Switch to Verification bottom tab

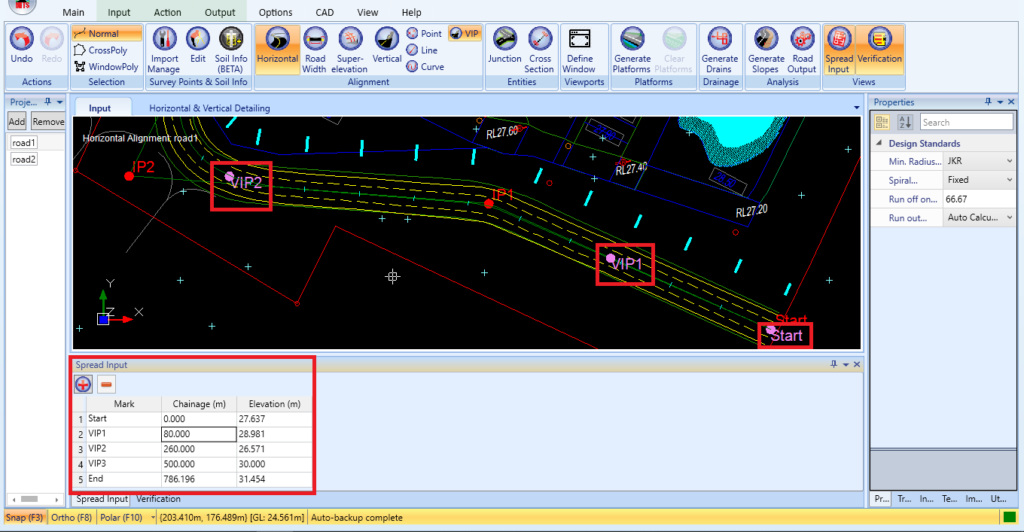(158, 499)
